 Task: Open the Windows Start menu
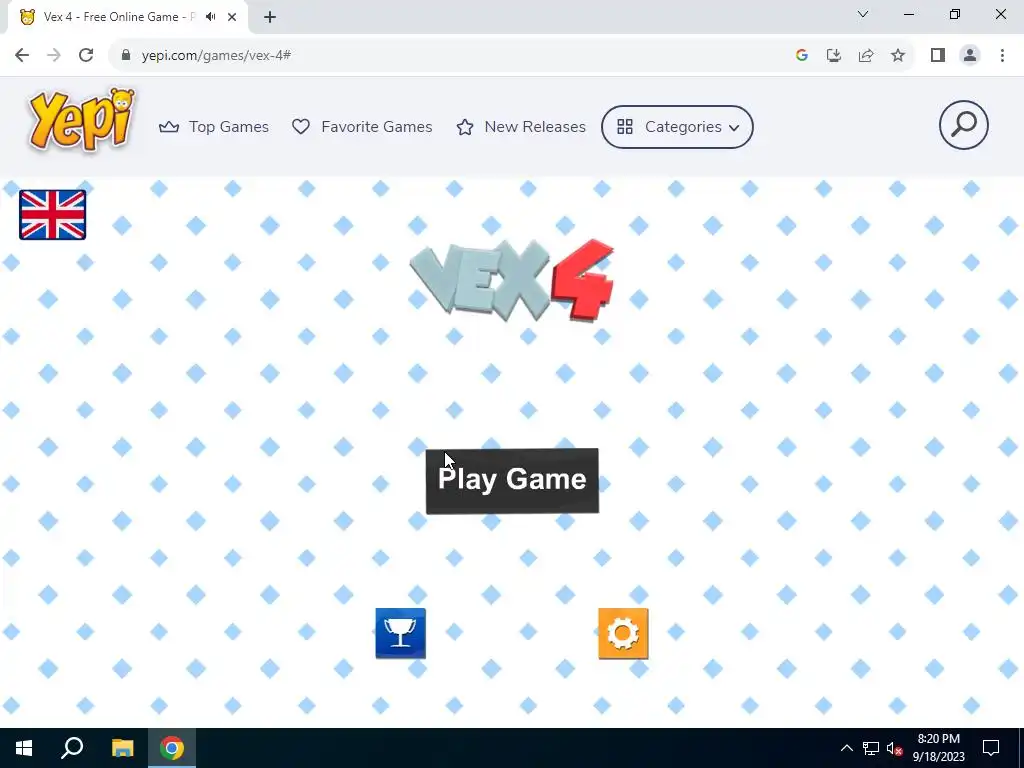24,748
